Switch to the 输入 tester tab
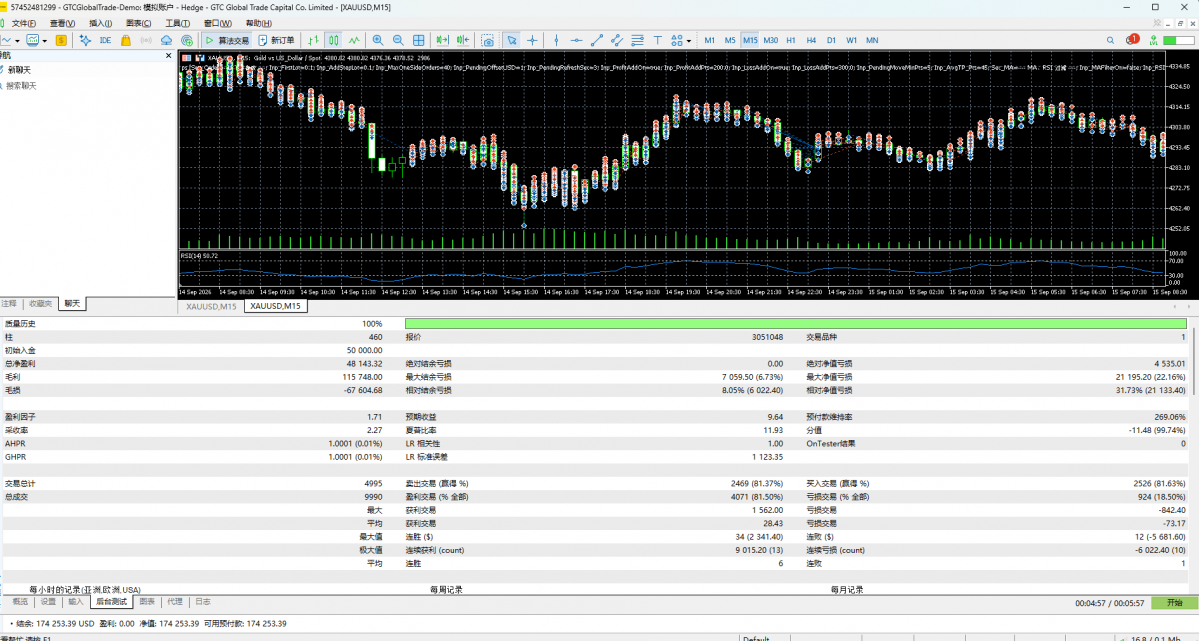1199x641 pixels. click(76, 602)
